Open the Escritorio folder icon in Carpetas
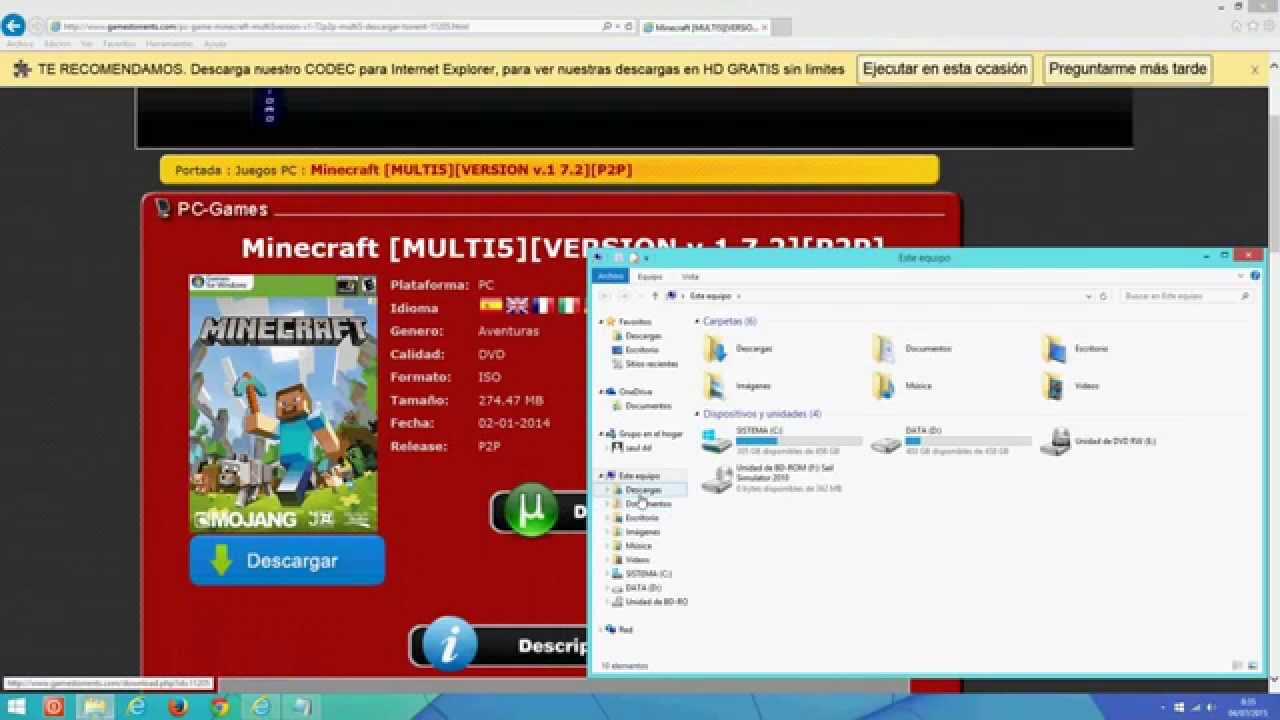 coord(1054,348)
